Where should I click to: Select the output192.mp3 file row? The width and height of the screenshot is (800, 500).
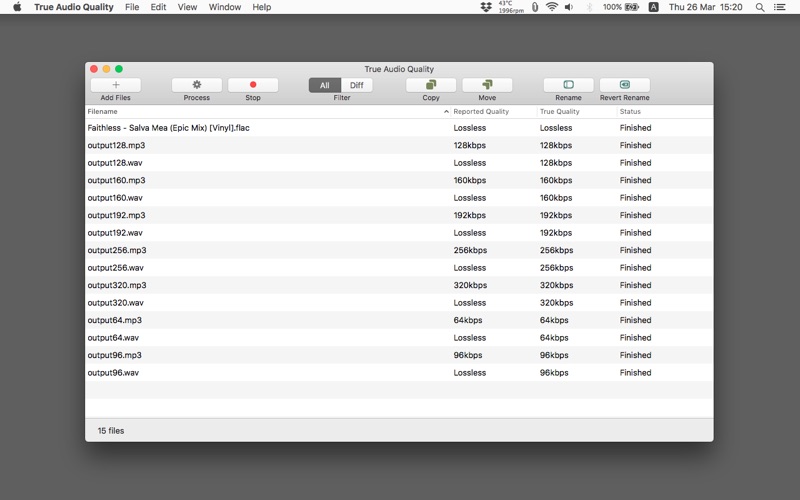[x=399, y=215]
